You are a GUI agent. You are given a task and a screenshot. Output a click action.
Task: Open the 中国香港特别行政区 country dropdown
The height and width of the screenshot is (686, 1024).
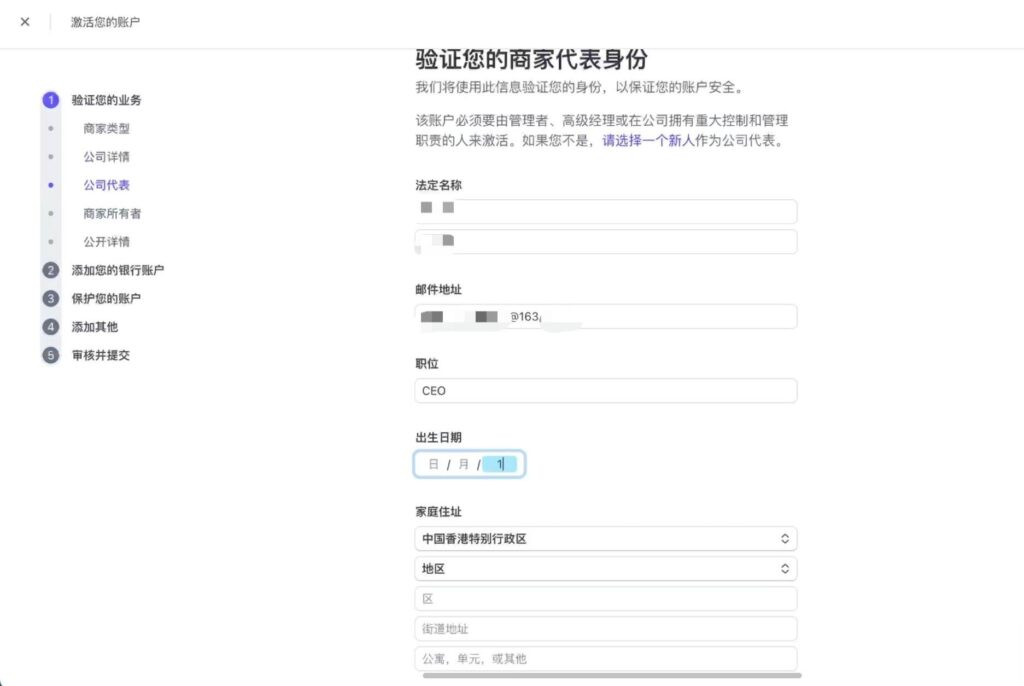605,539
